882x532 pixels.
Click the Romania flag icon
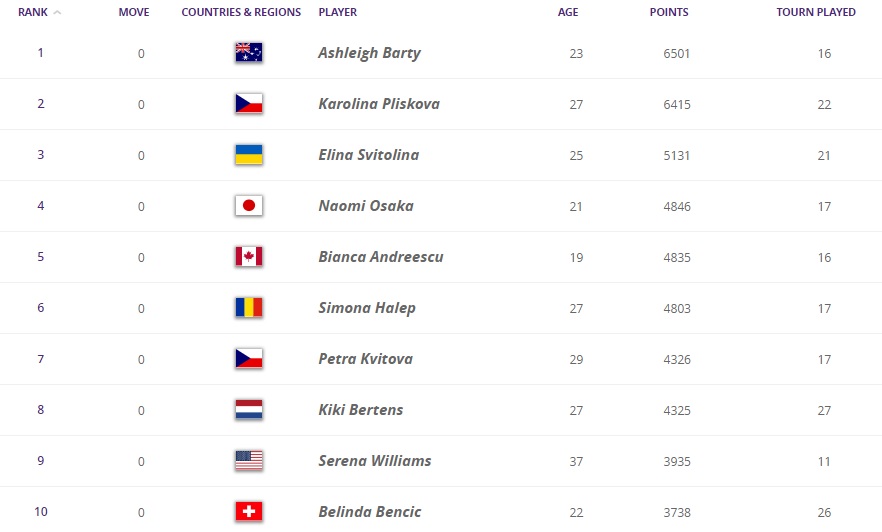249,308
